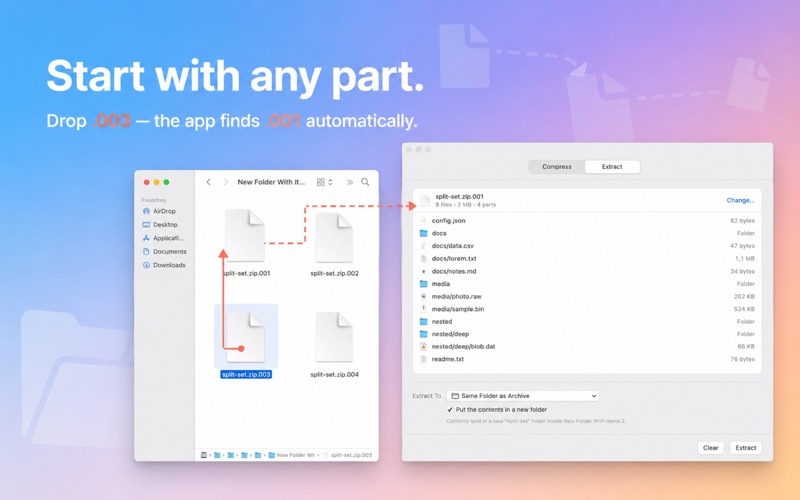This screenshot has height=500, width=800.
Task: Click the 1,1 MB size of docs/lorem.txt
Action: pos(745,259)
